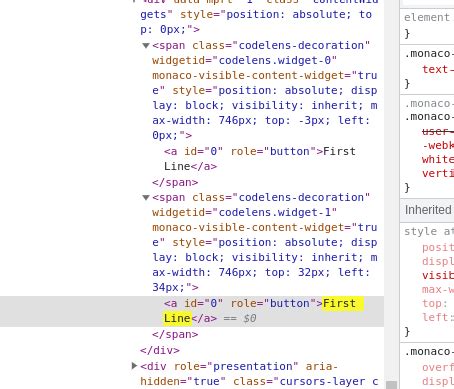Select the closing span tag of widget-1
This screenshot has width=454, height=389.
click(x=175, y=334)
